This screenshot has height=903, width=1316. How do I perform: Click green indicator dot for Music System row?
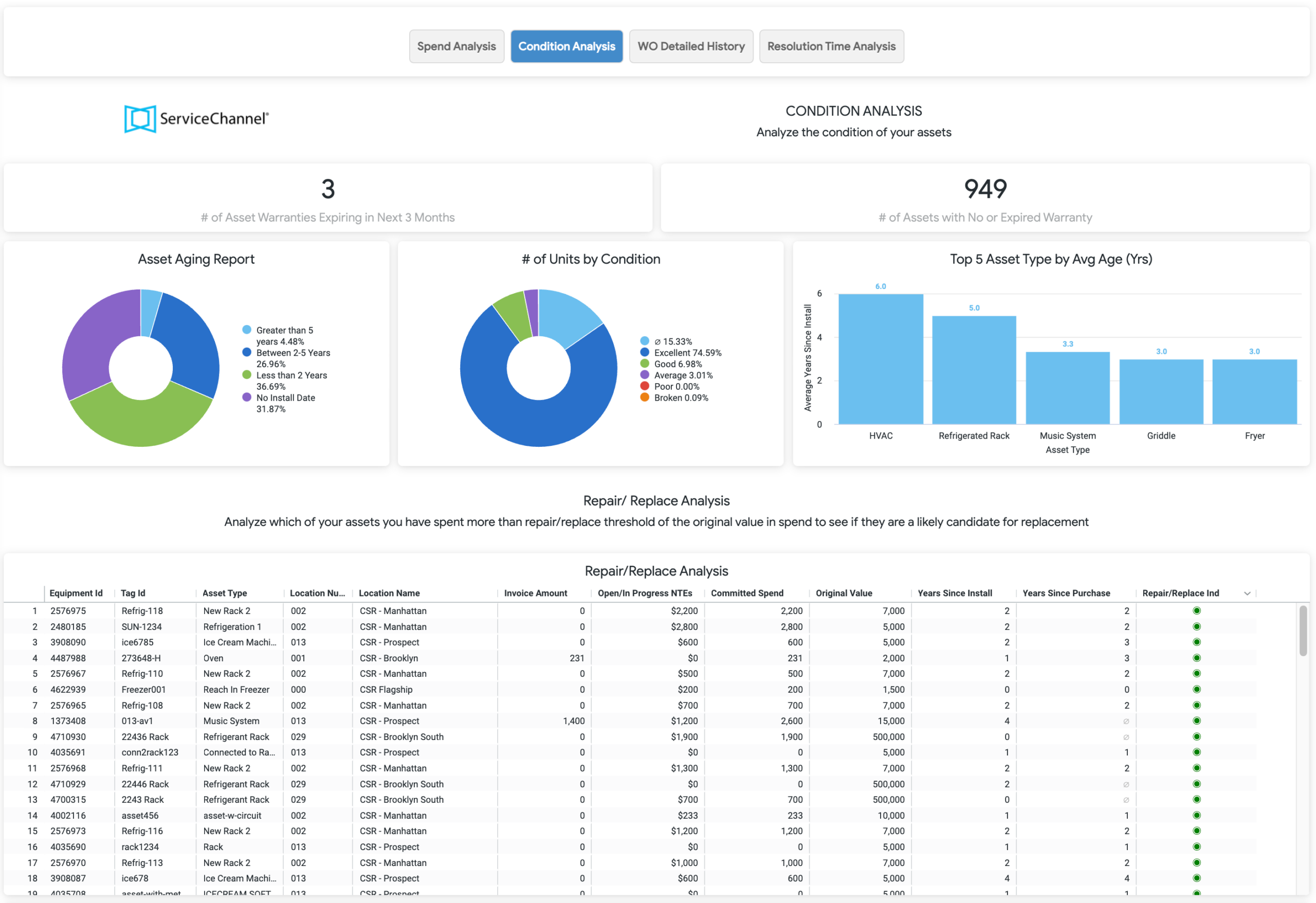pyautogui.click(x=1197, y=720)
